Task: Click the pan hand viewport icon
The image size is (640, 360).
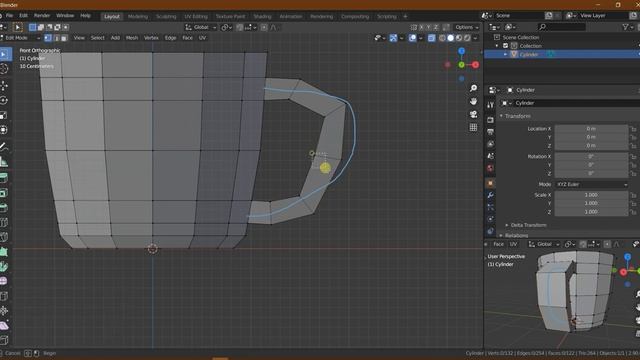Action: point(473,101)
